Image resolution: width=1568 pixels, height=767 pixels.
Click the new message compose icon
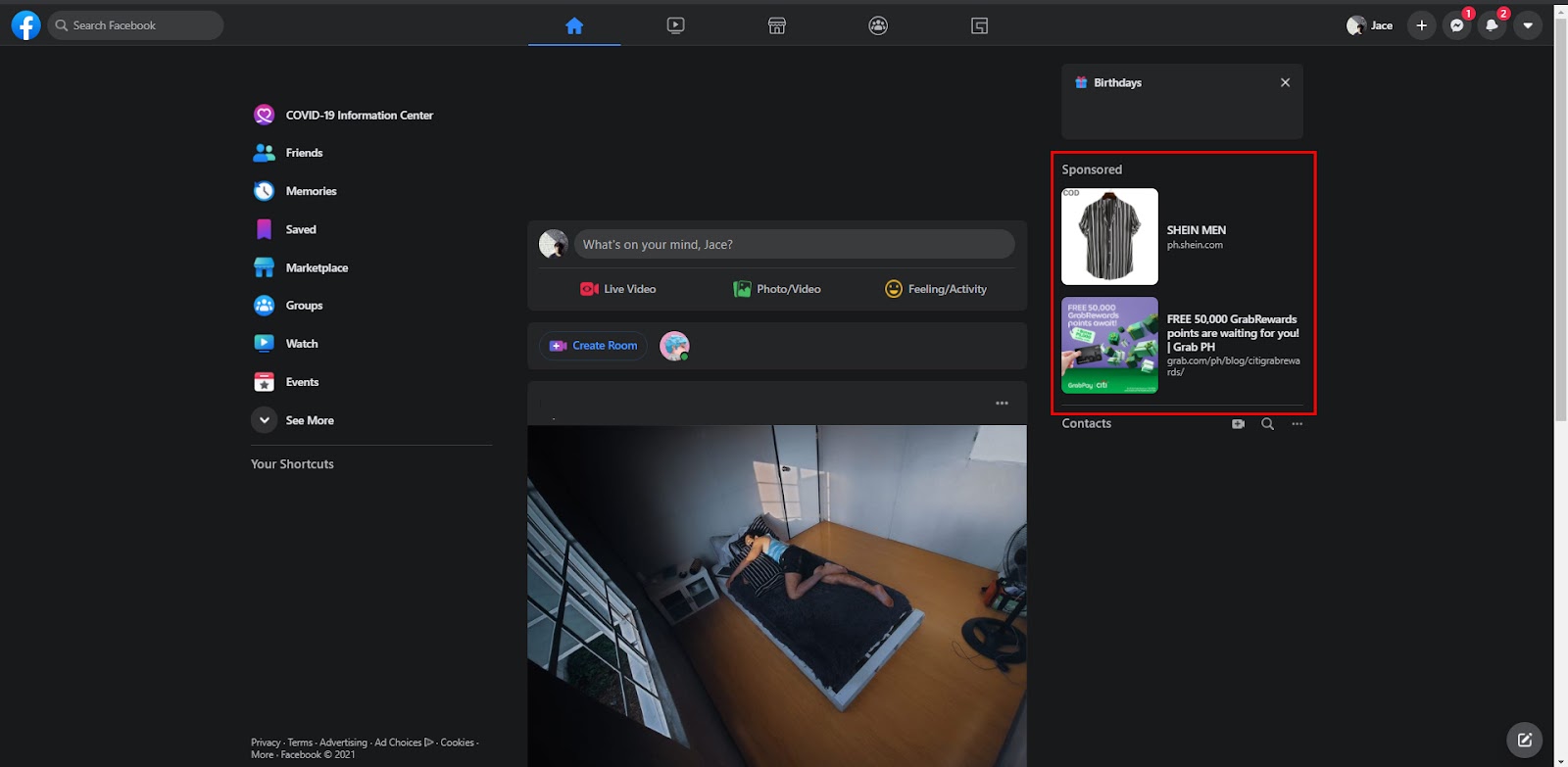point(1524,740)
